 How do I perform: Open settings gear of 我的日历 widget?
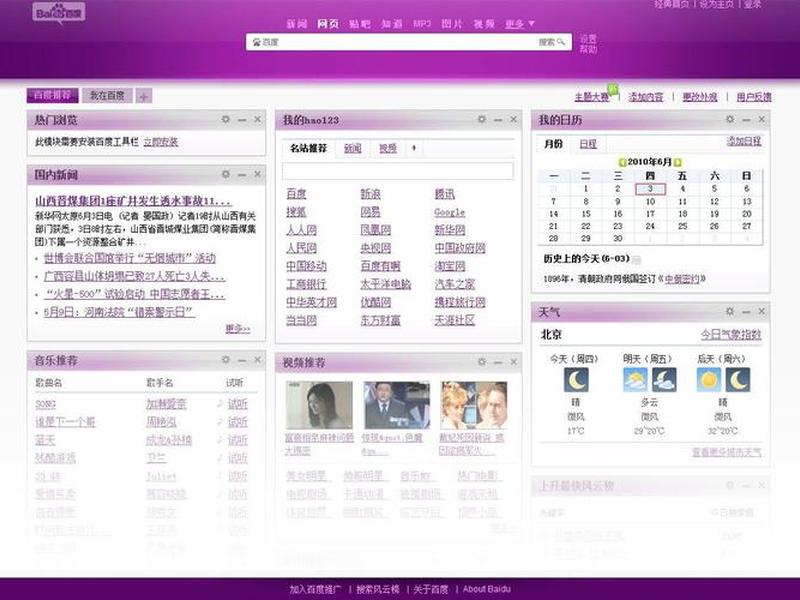point(730,119)
